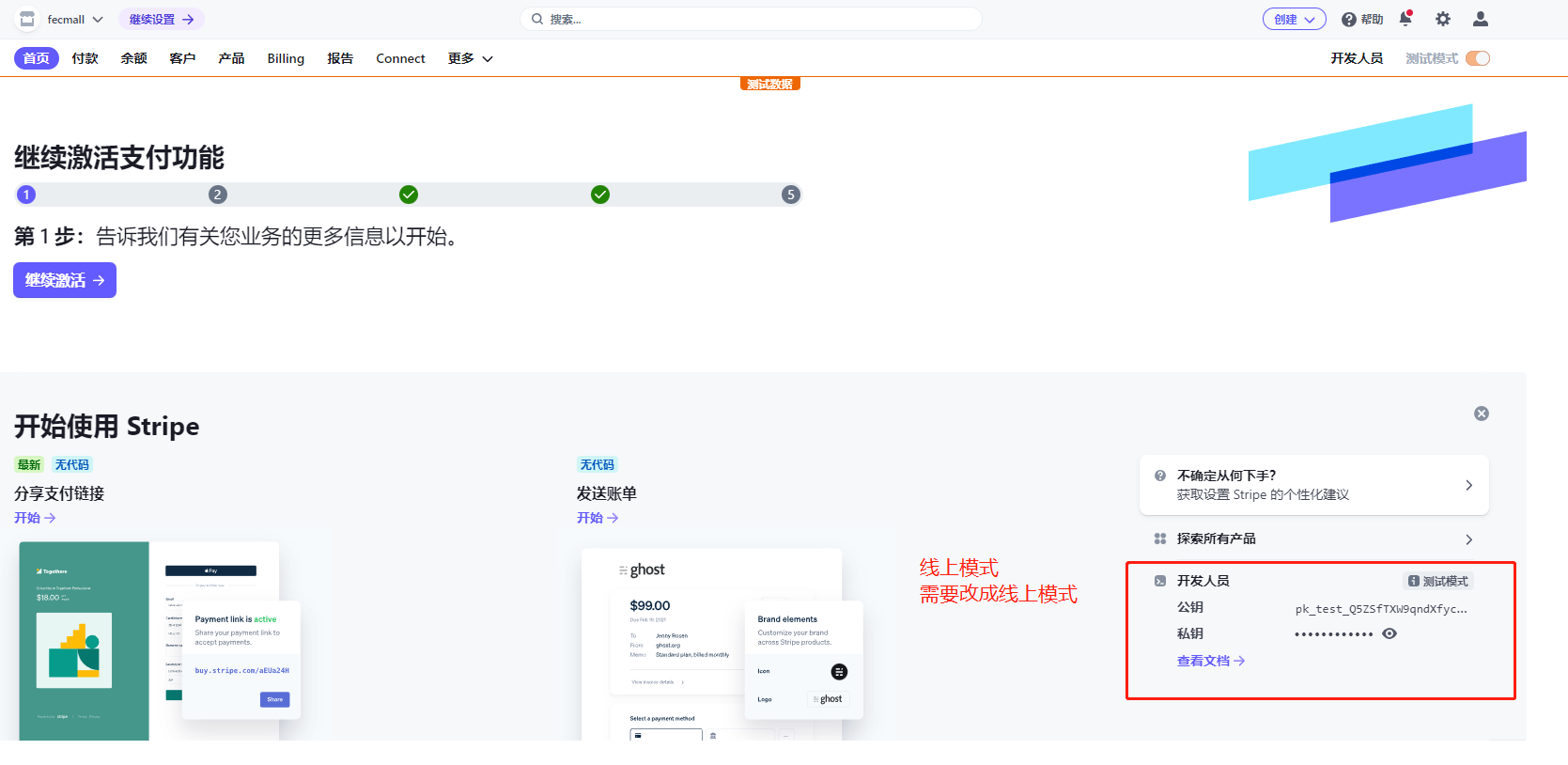Click the question mark icon in suggestion card
Screen dimensions: 1568x765
point(1160,476)
